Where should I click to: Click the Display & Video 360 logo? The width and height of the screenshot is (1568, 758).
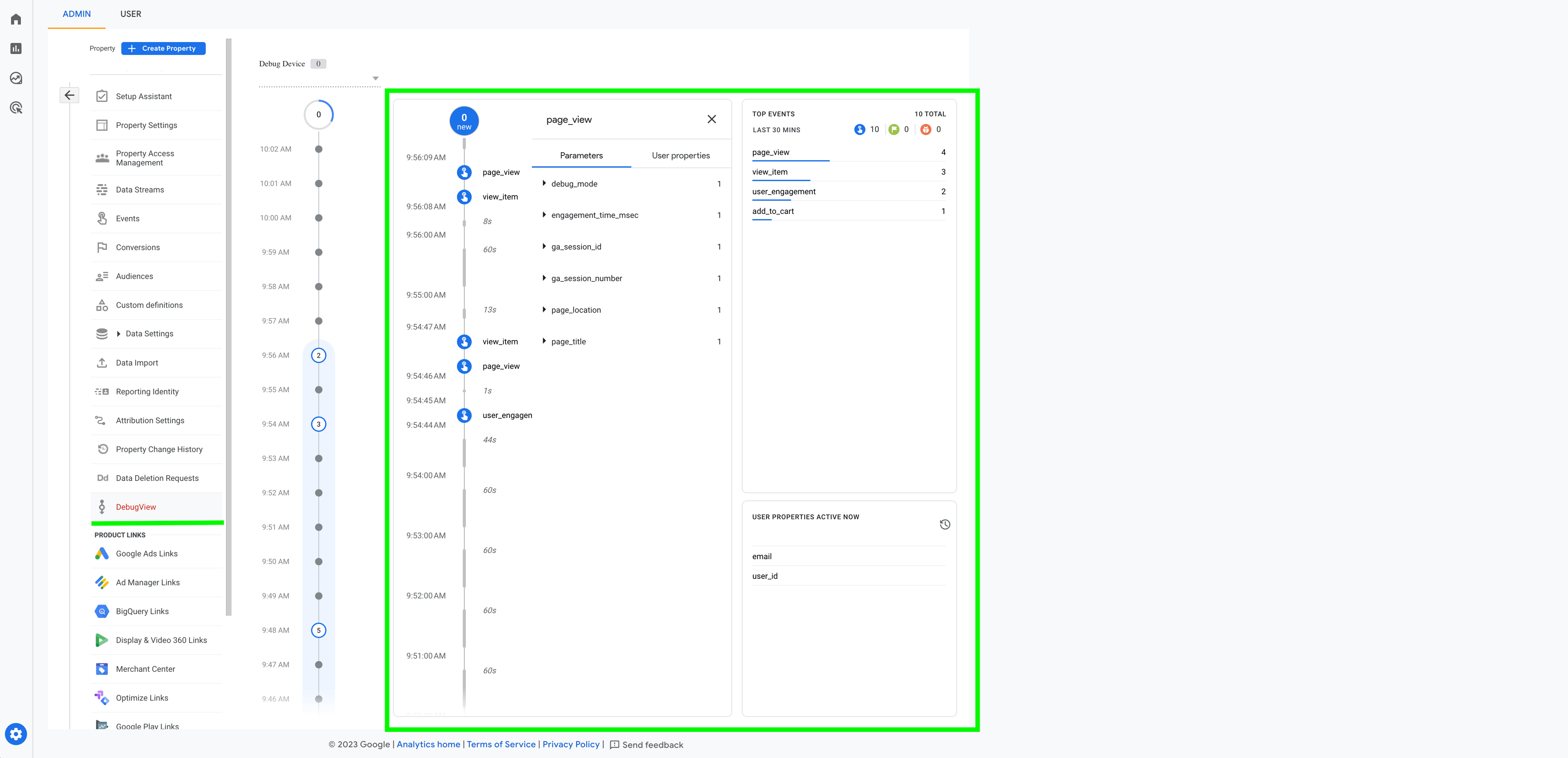click(102, 640)
